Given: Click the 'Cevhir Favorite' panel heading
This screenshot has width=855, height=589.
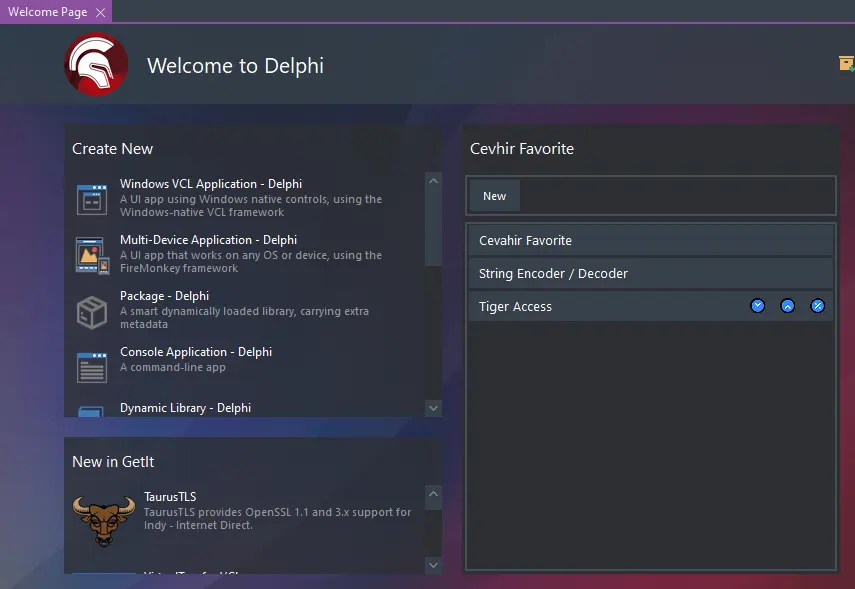Looking at the screenshot, I should 522,149.
